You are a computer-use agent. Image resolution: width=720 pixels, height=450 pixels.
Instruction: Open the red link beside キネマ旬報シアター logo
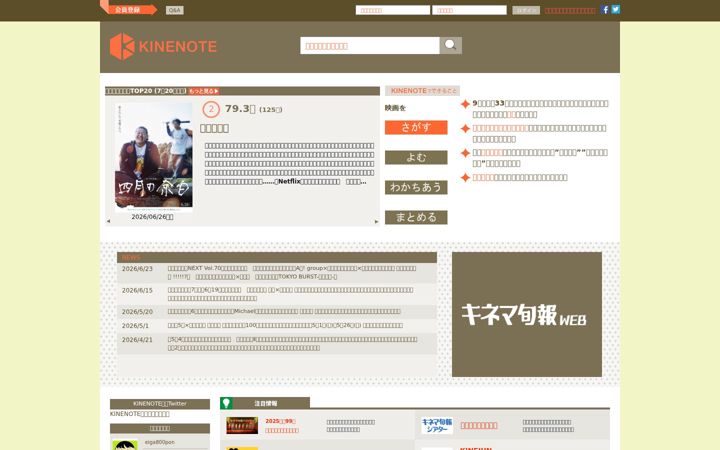479,426
